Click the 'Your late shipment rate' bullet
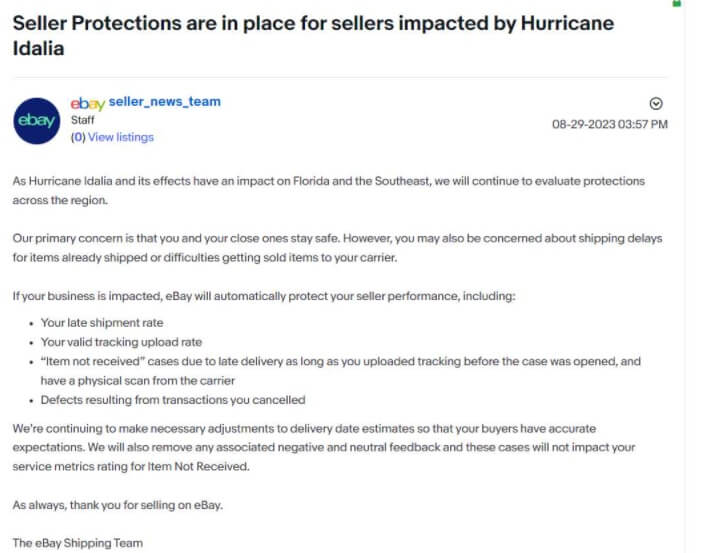 101,323
